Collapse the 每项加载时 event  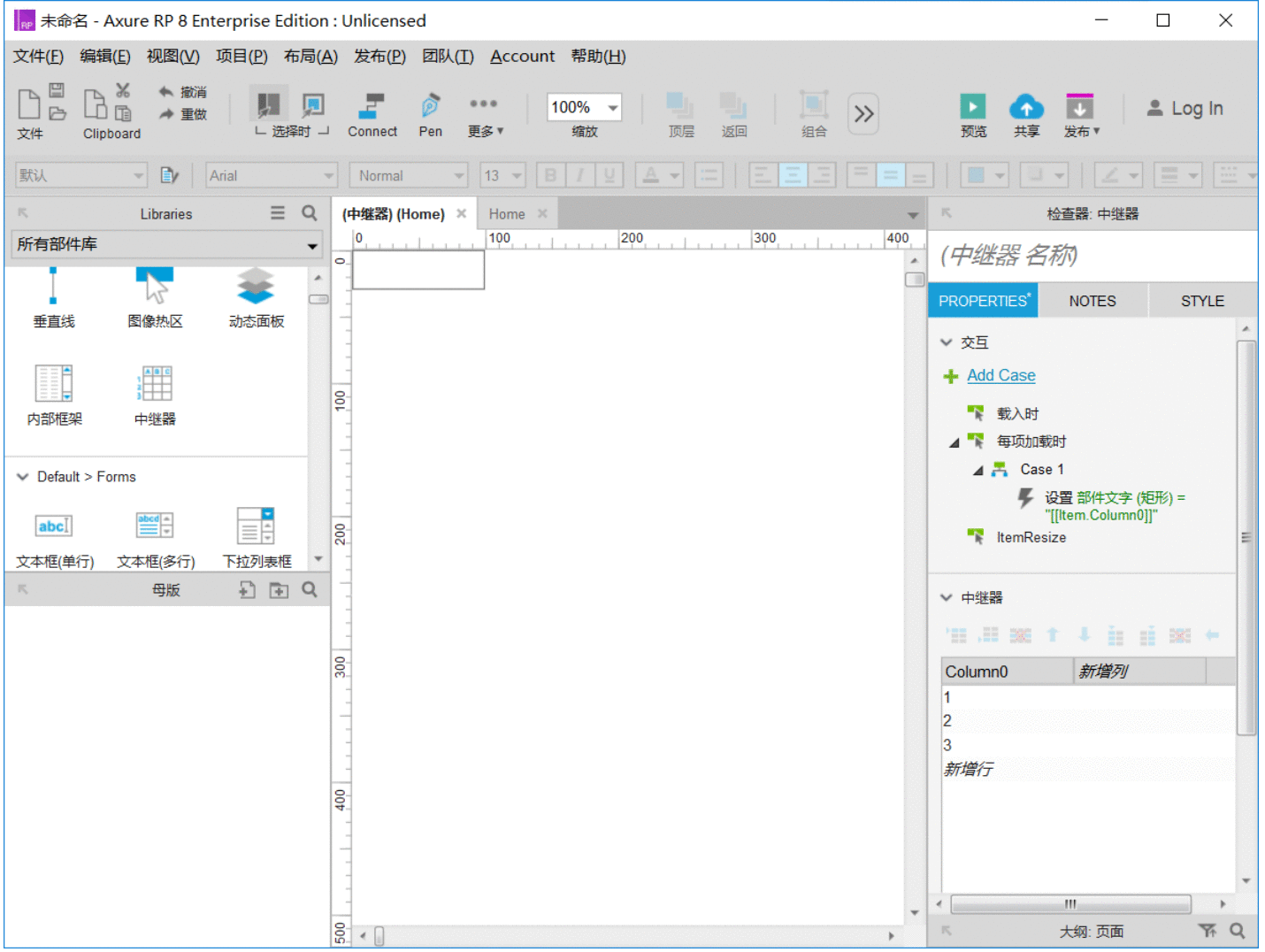pos(954,442)
